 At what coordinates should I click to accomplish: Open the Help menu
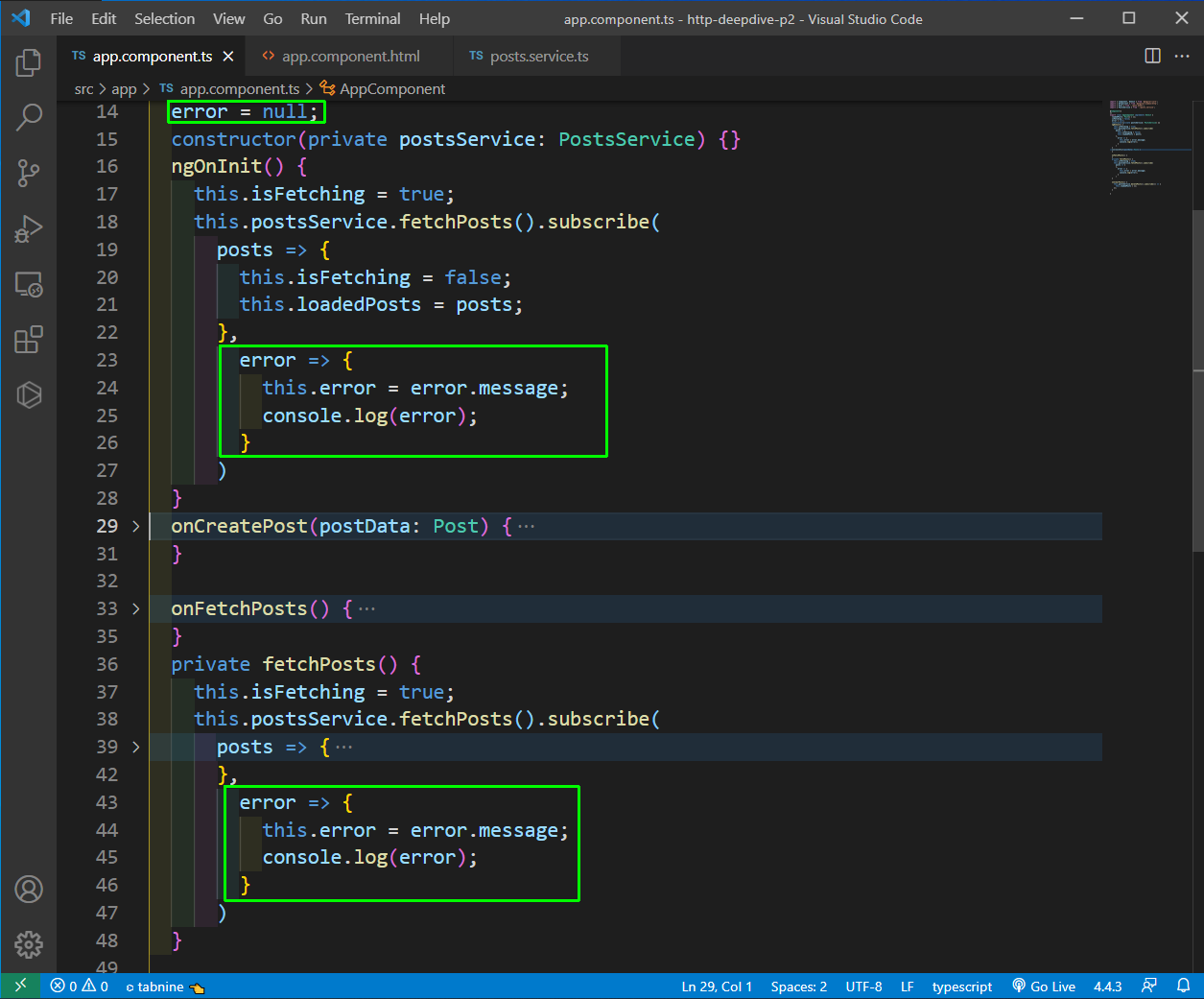[x=434, y=18]
